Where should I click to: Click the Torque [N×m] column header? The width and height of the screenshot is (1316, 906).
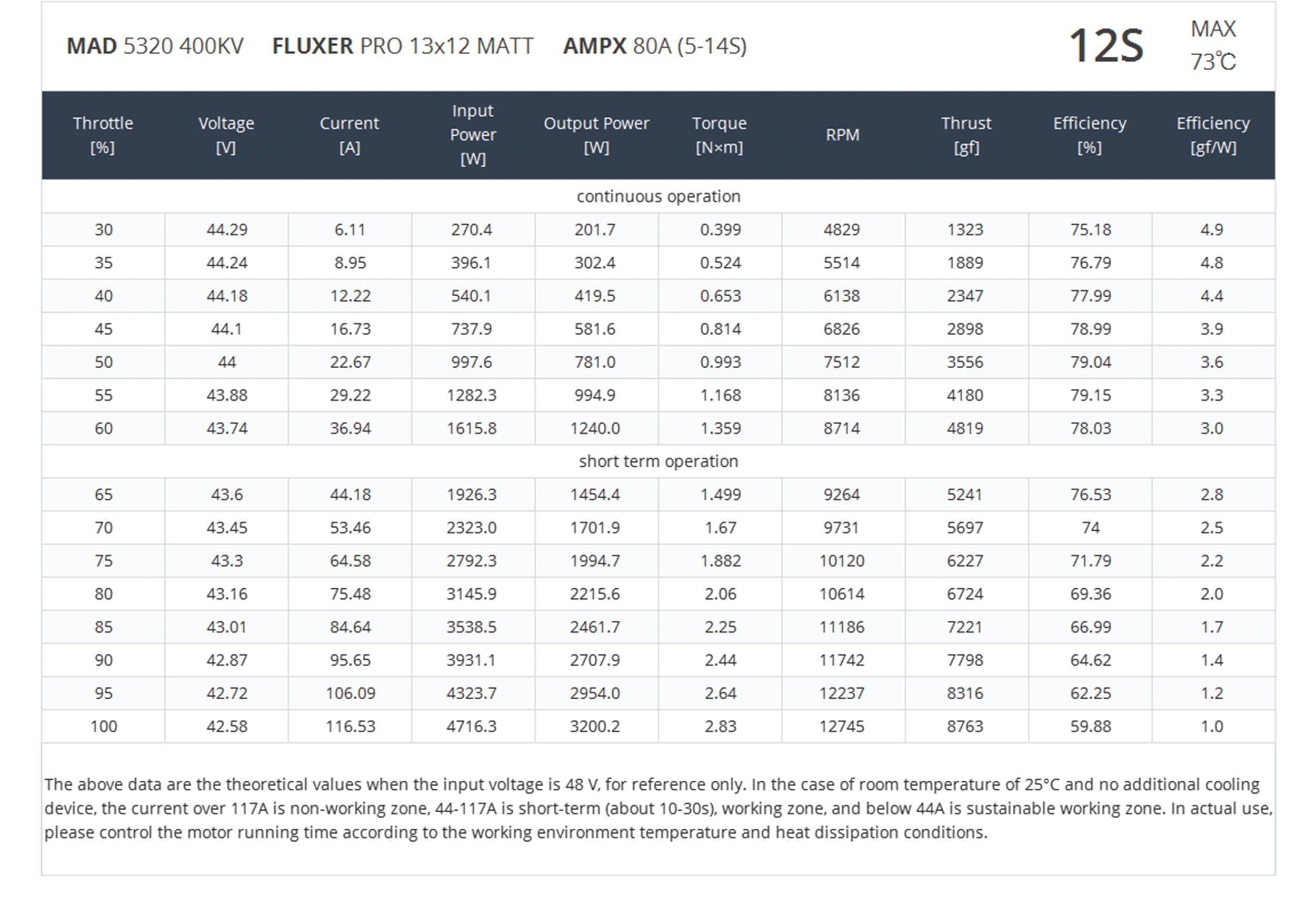point(719,135)
